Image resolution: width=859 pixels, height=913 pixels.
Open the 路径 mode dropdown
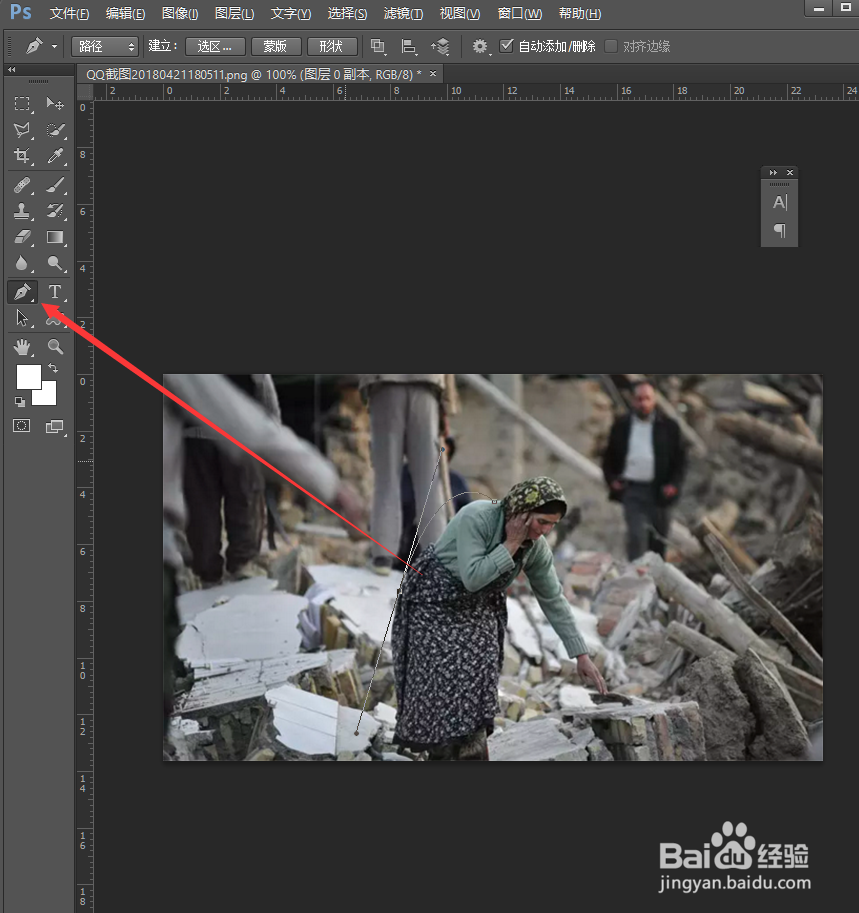pos(104,46)
